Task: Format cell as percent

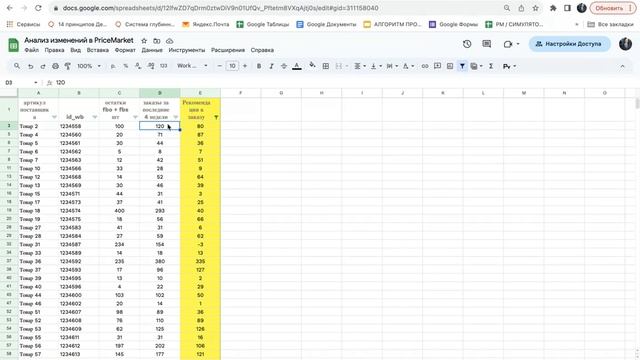Action: click(x=126, y=66)
